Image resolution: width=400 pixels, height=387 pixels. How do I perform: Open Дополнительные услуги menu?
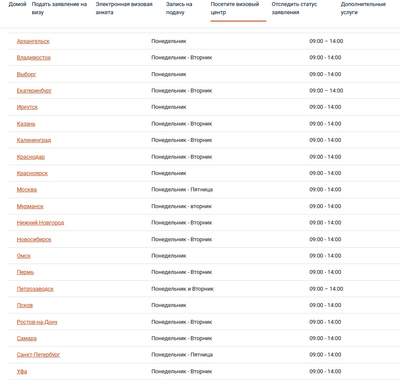tap(363, 8)
